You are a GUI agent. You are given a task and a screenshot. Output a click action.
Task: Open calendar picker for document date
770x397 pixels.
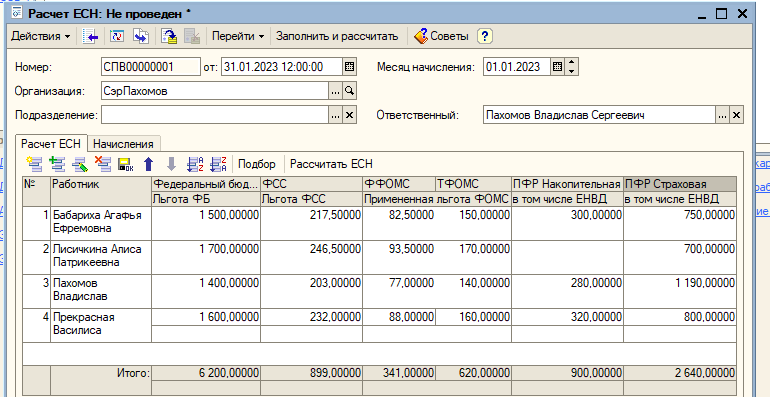click(350, 67)
